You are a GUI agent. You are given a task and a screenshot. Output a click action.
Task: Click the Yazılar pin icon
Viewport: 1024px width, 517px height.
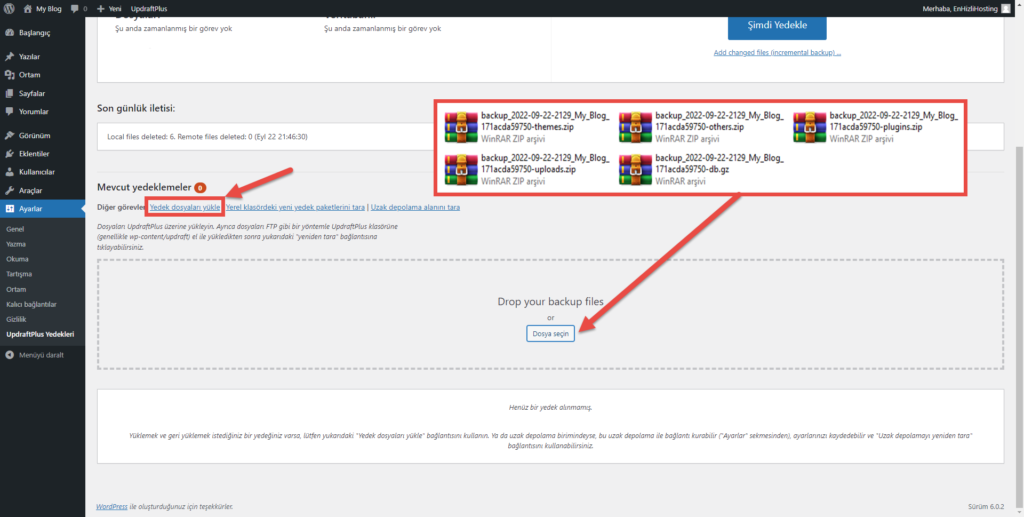10,57
